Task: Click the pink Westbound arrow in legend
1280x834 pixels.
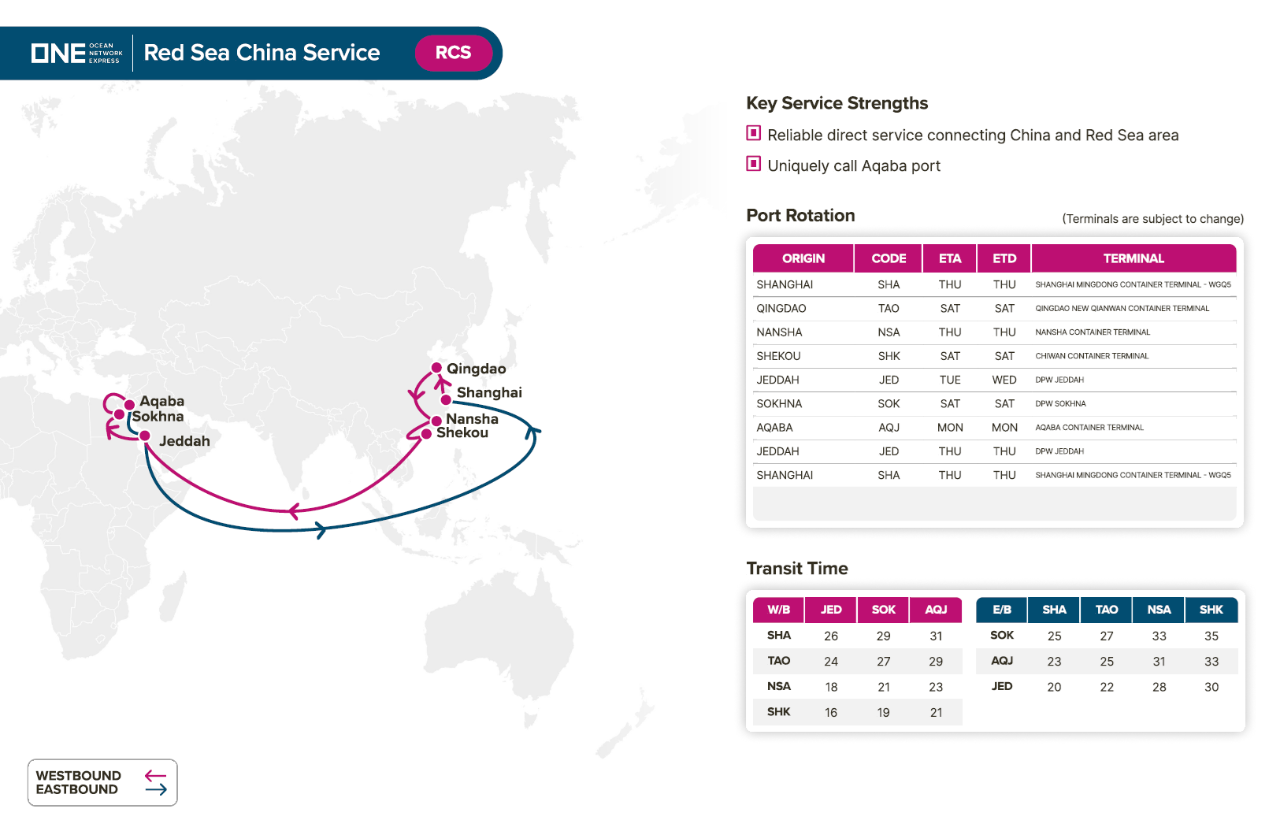Action: click(154, 775)
